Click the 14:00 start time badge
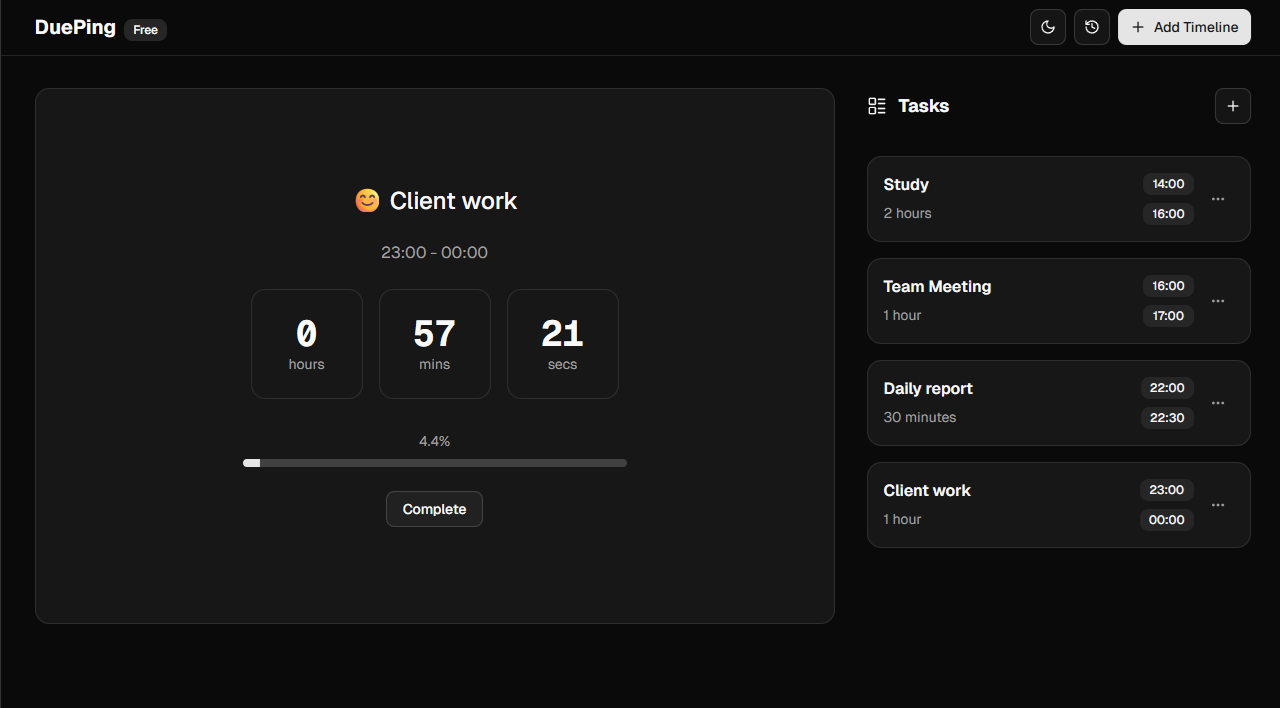This screenshot has height=708, width=1280. (x=1168, y=184)
